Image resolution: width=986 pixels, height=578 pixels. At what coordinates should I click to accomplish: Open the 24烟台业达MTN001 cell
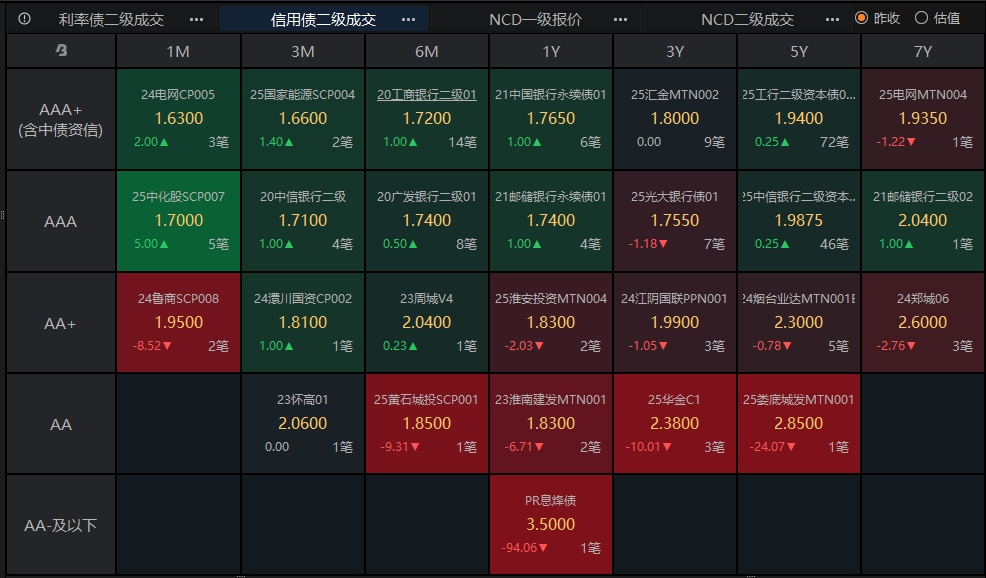tap(799, 323)
